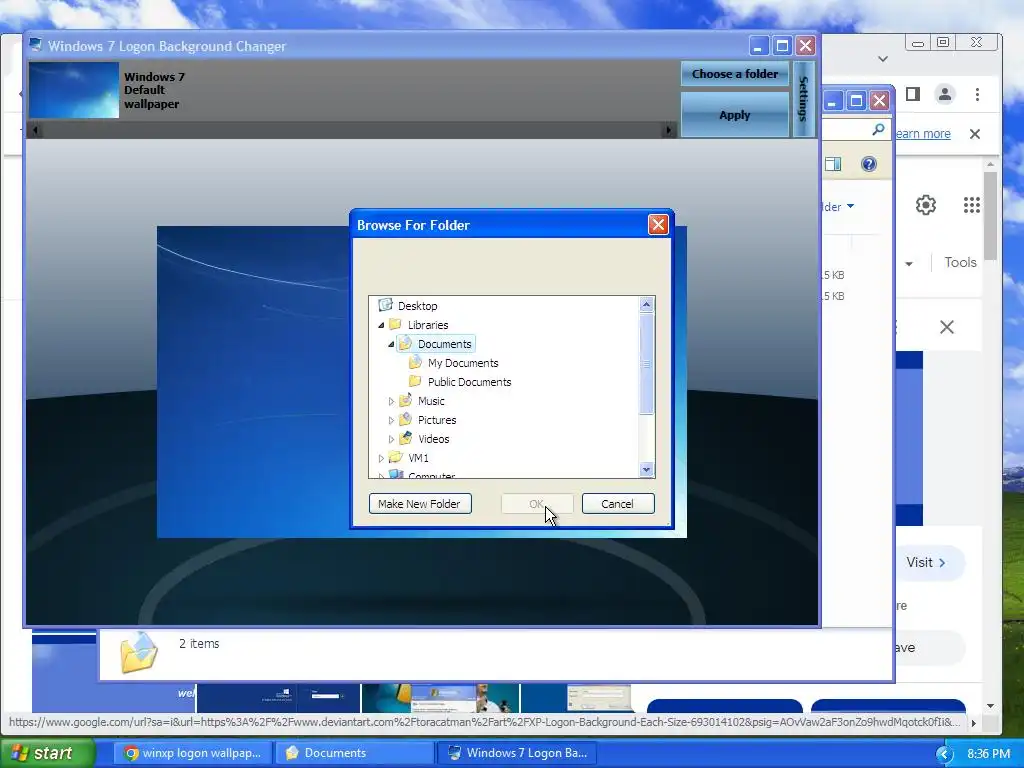
Task: Close the Browse For Folder dialog
Action: (x=658, y=225)
